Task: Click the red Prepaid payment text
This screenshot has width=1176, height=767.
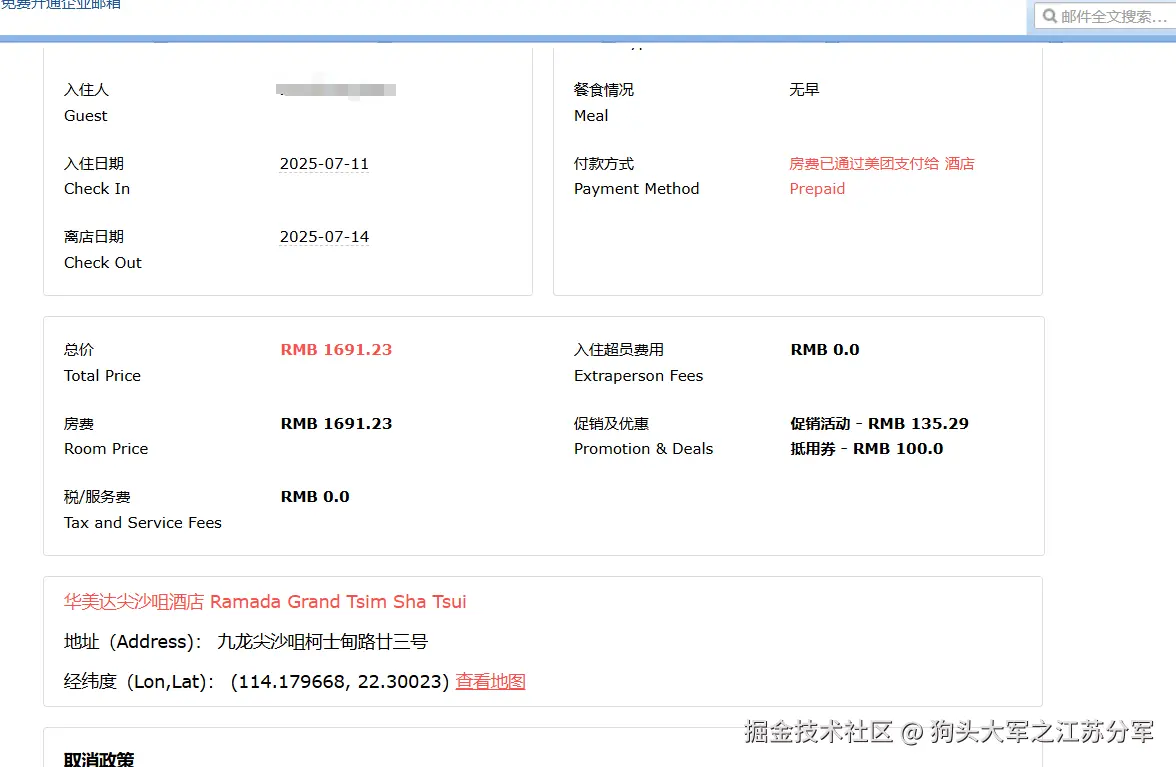Action: [817, 189]
